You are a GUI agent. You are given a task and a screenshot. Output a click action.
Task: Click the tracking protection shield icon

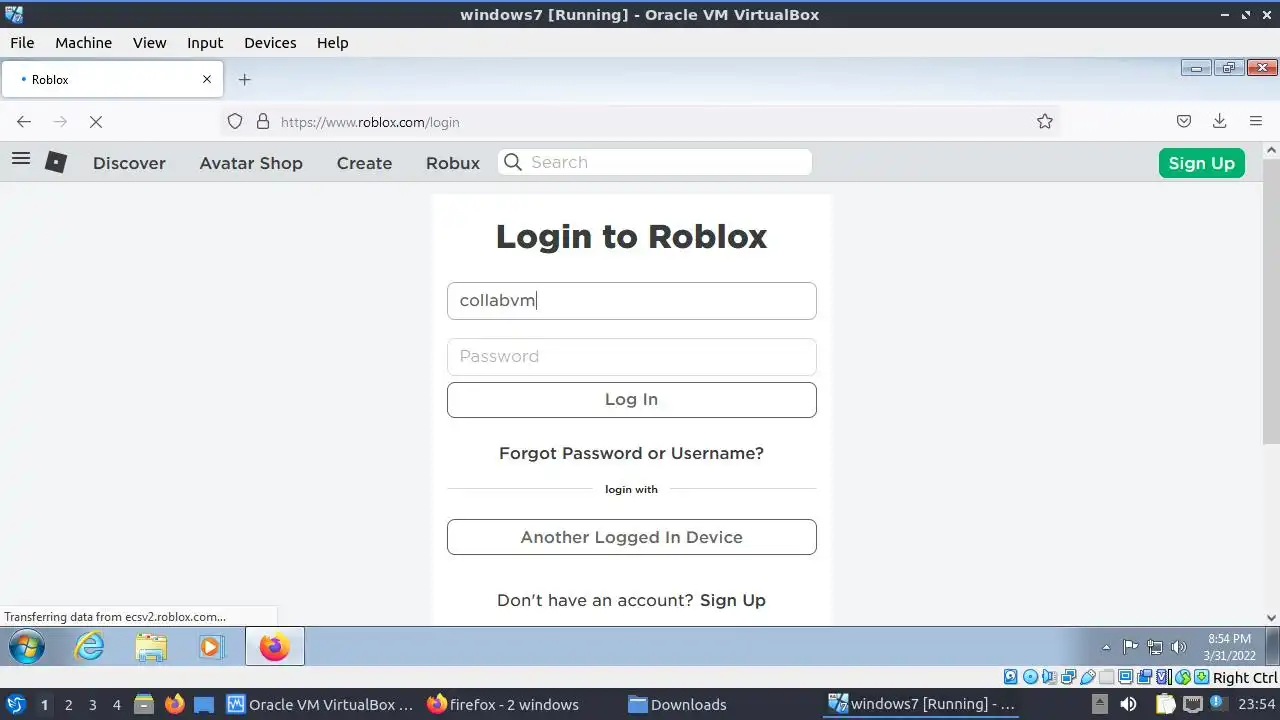235,121
